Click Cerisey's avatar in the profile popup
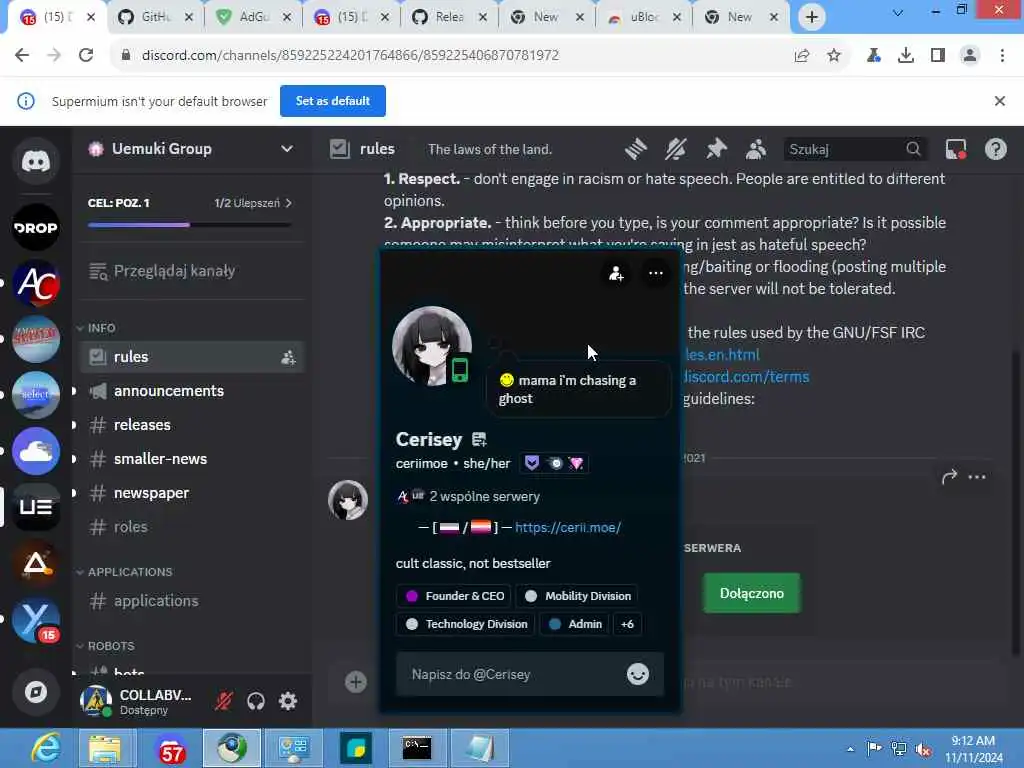Screen dimensions: 1024x768 click(x=432, y=345)
